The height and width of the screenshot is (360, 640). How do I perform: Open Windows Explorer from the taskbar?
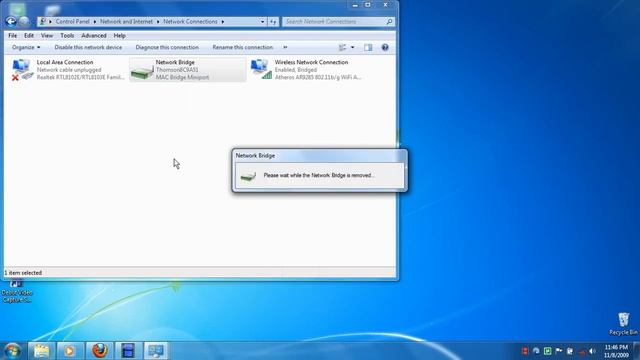tap(41, 351)
